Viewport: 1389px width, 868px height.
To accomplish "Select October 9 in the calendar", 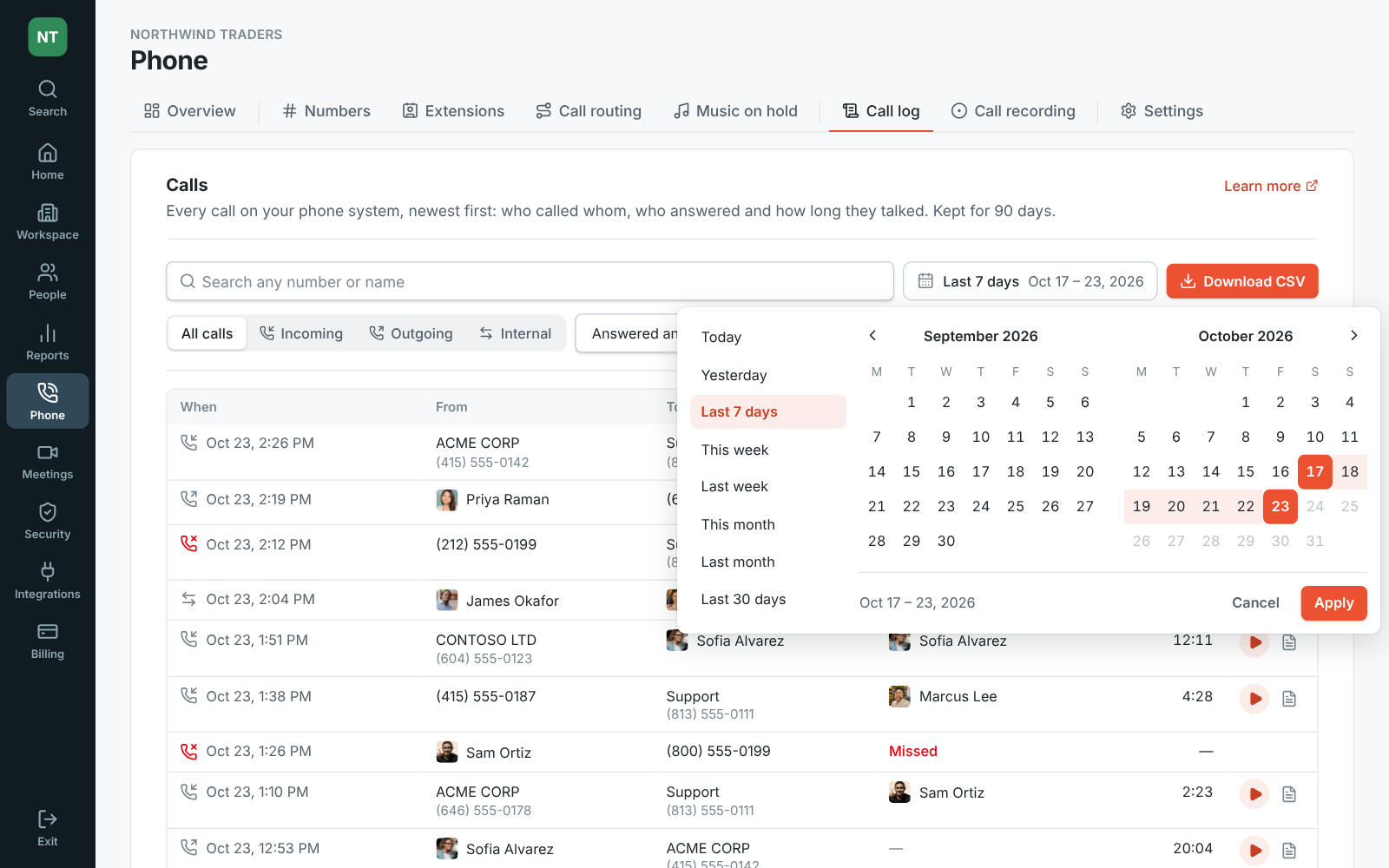I will tap(1280, 437).
